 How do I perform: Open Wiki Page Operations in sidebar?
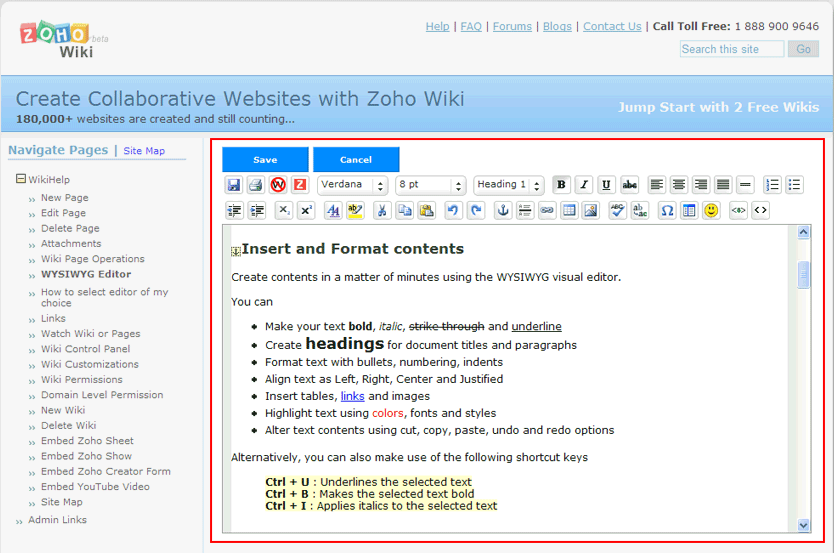pos(93,259)
